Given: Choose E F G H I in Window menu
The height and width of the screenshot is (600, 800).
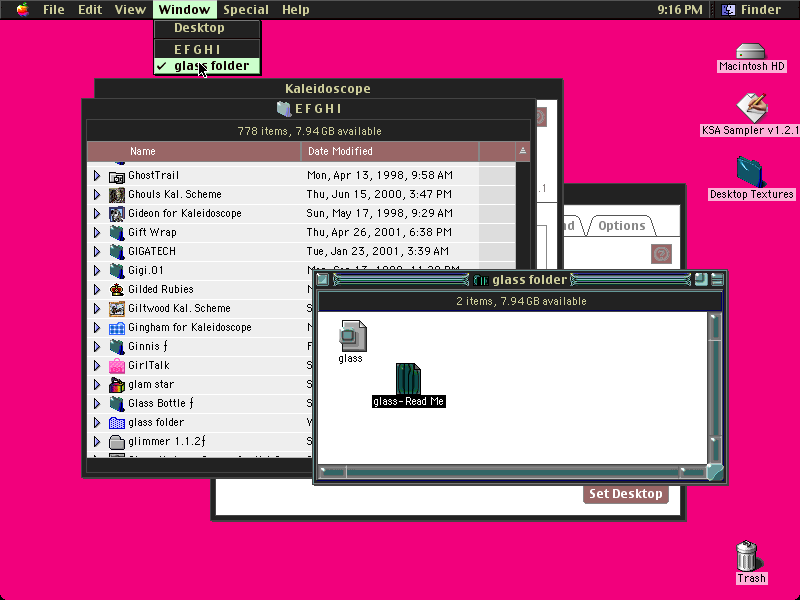Looking at the screenshot, I should [x=207, y=49].
